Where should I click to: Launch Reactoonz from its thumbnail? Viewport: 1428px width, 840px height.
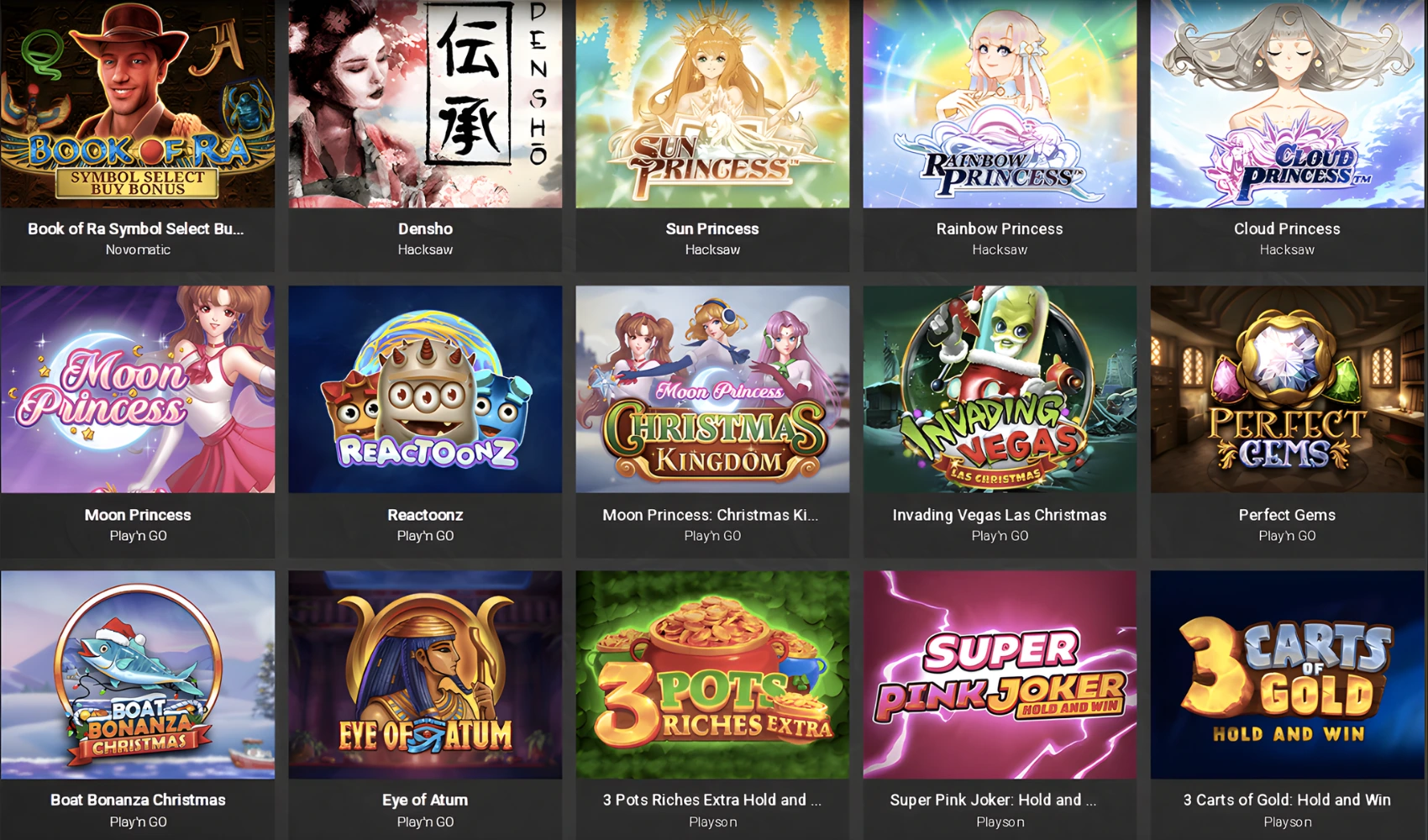pyautogui.click(x=425, y=389)
